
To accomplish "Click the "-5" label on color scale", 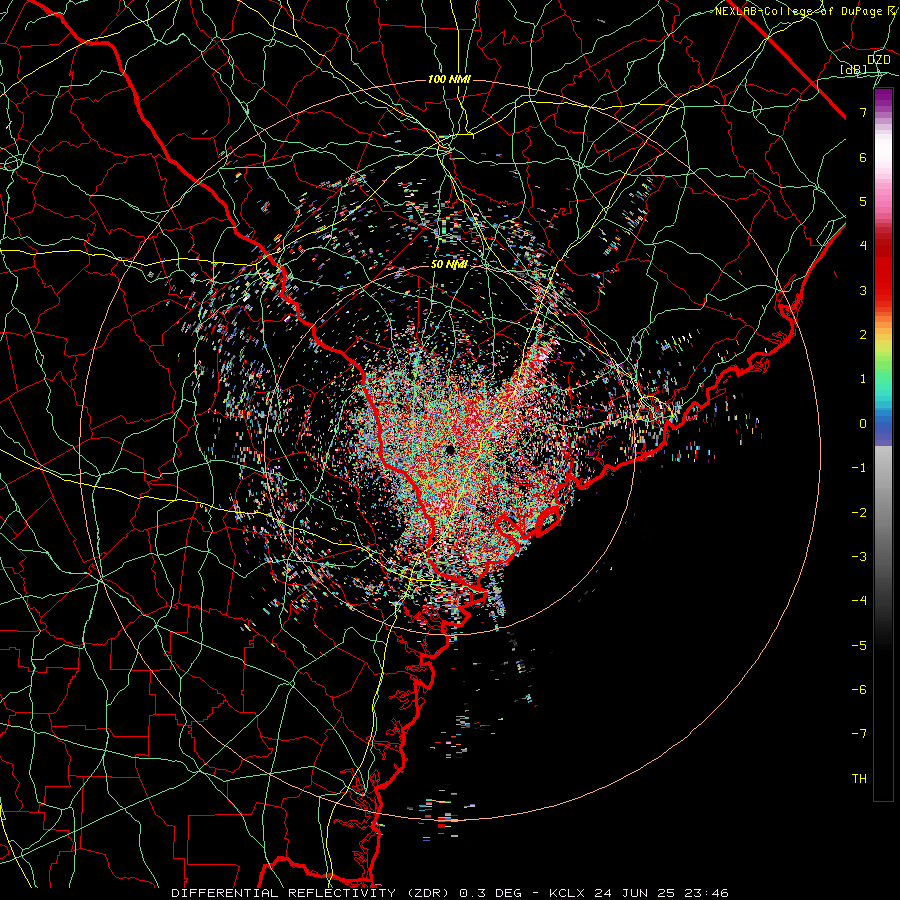I will pos(859,646).
